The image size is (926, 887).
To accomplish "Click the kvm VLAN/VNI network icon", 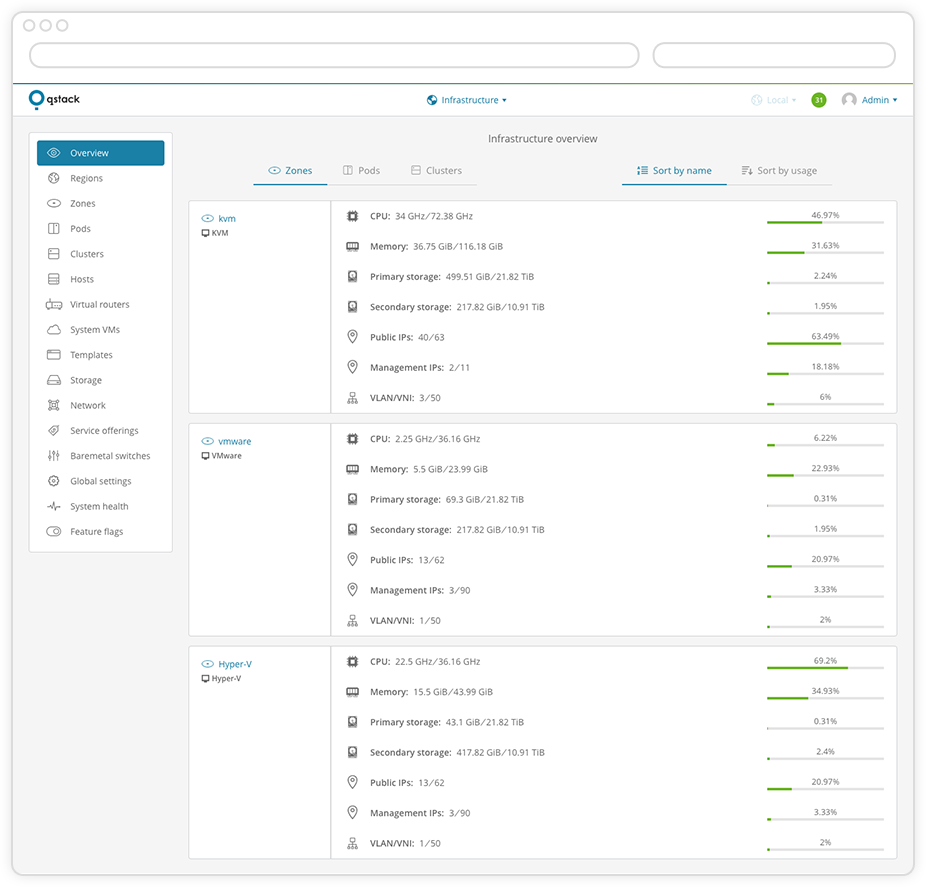I will tap(353, 398).
